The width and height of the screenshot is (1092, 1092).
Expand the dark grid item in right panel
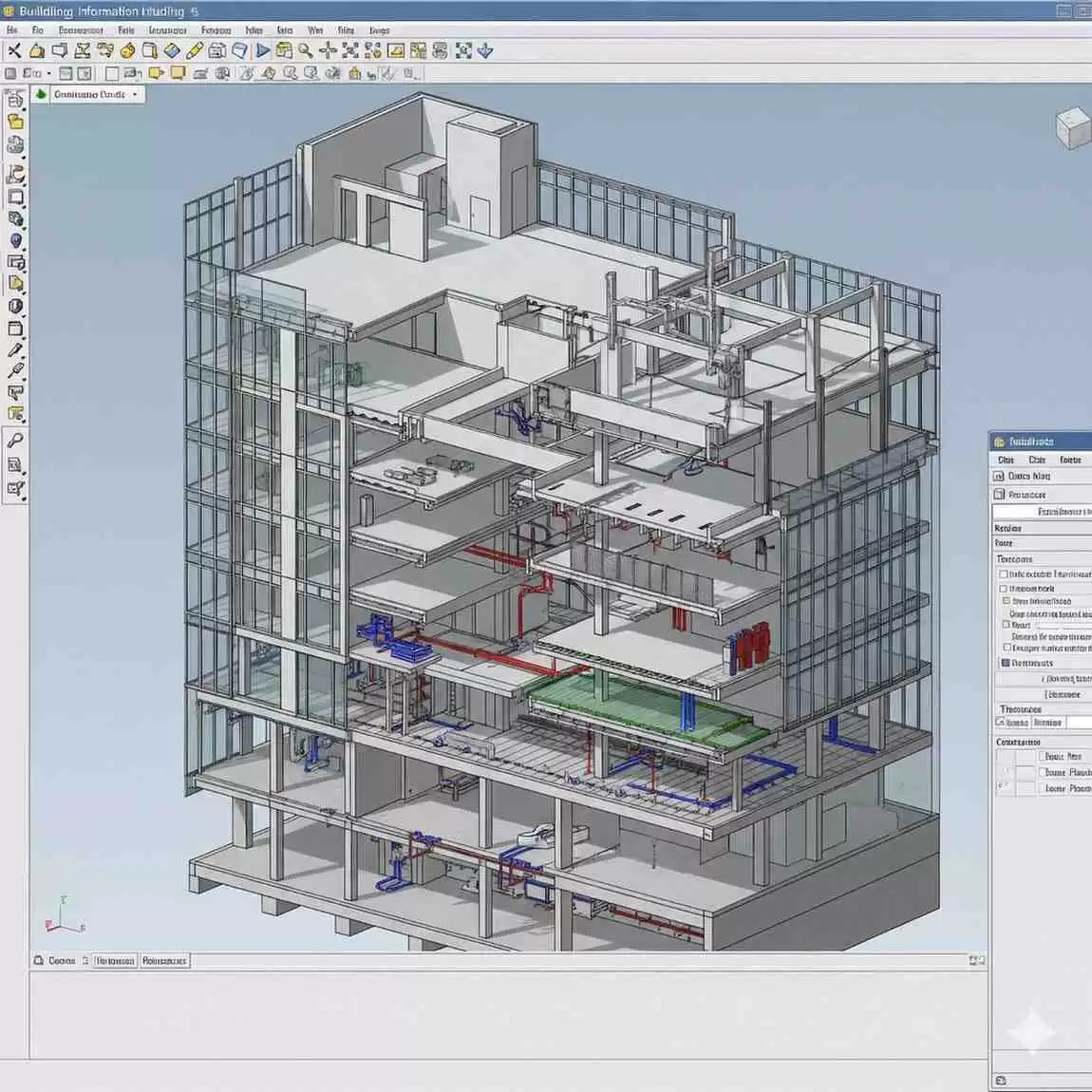coord(1006,663)
